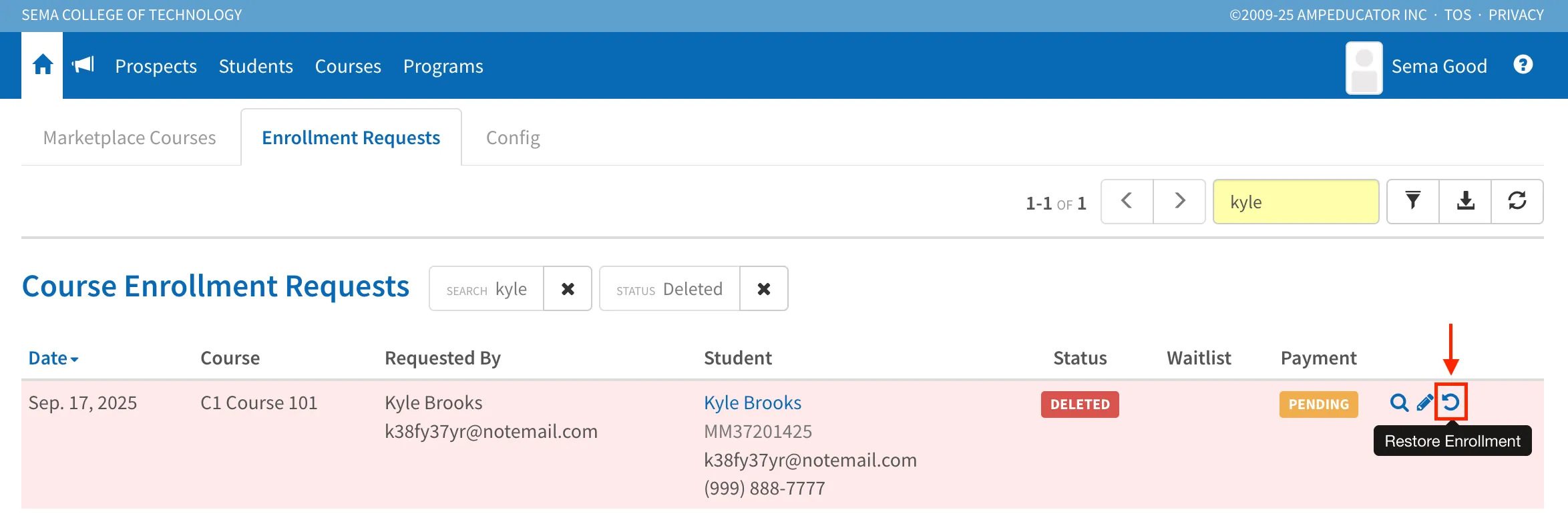Viewport: 1568px width, 526px height.
Task: Click the 'C1 Course 101' cell
Action: (259, 403)
